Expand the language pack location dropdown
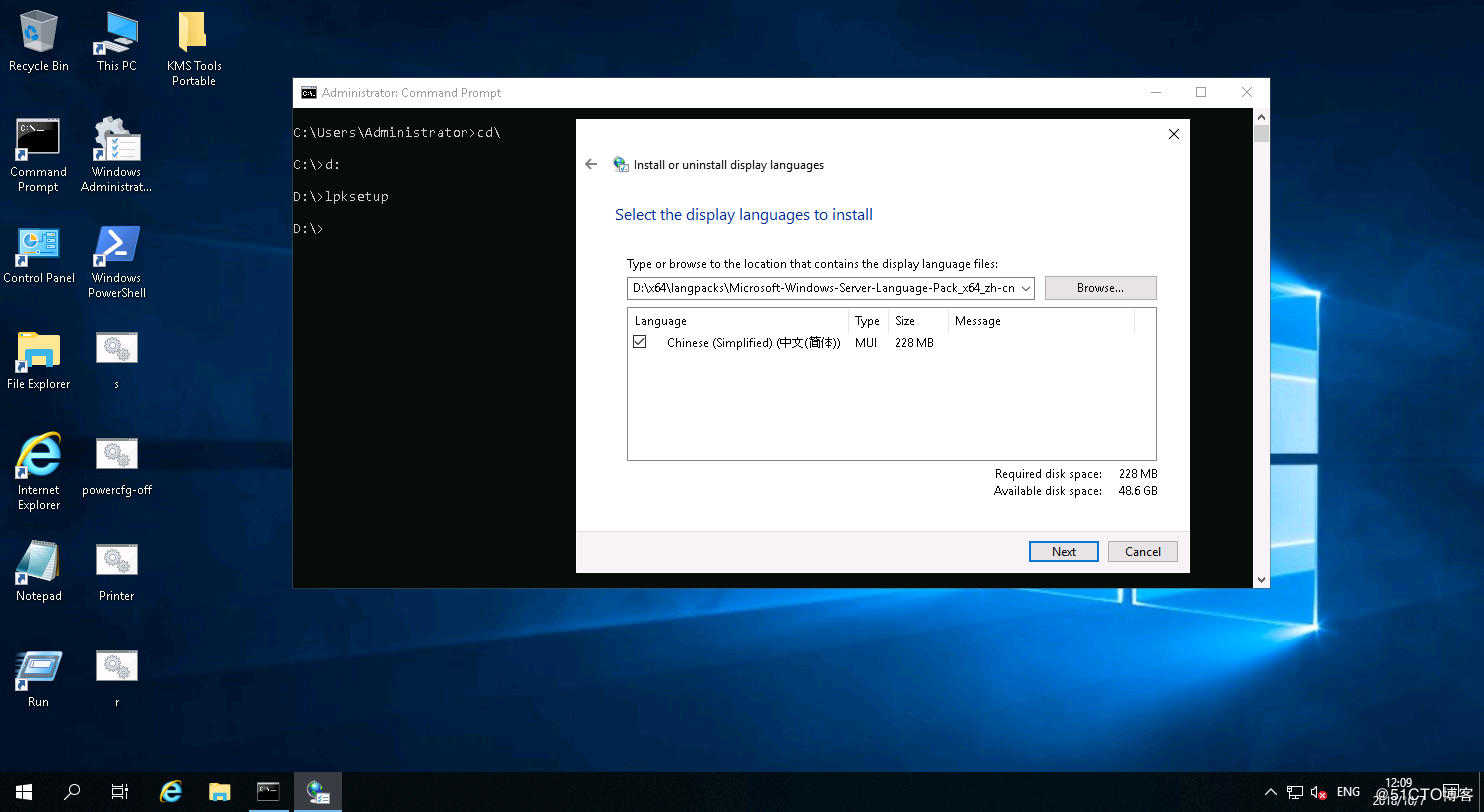 pyautogui.click(x=1026, y=288)
